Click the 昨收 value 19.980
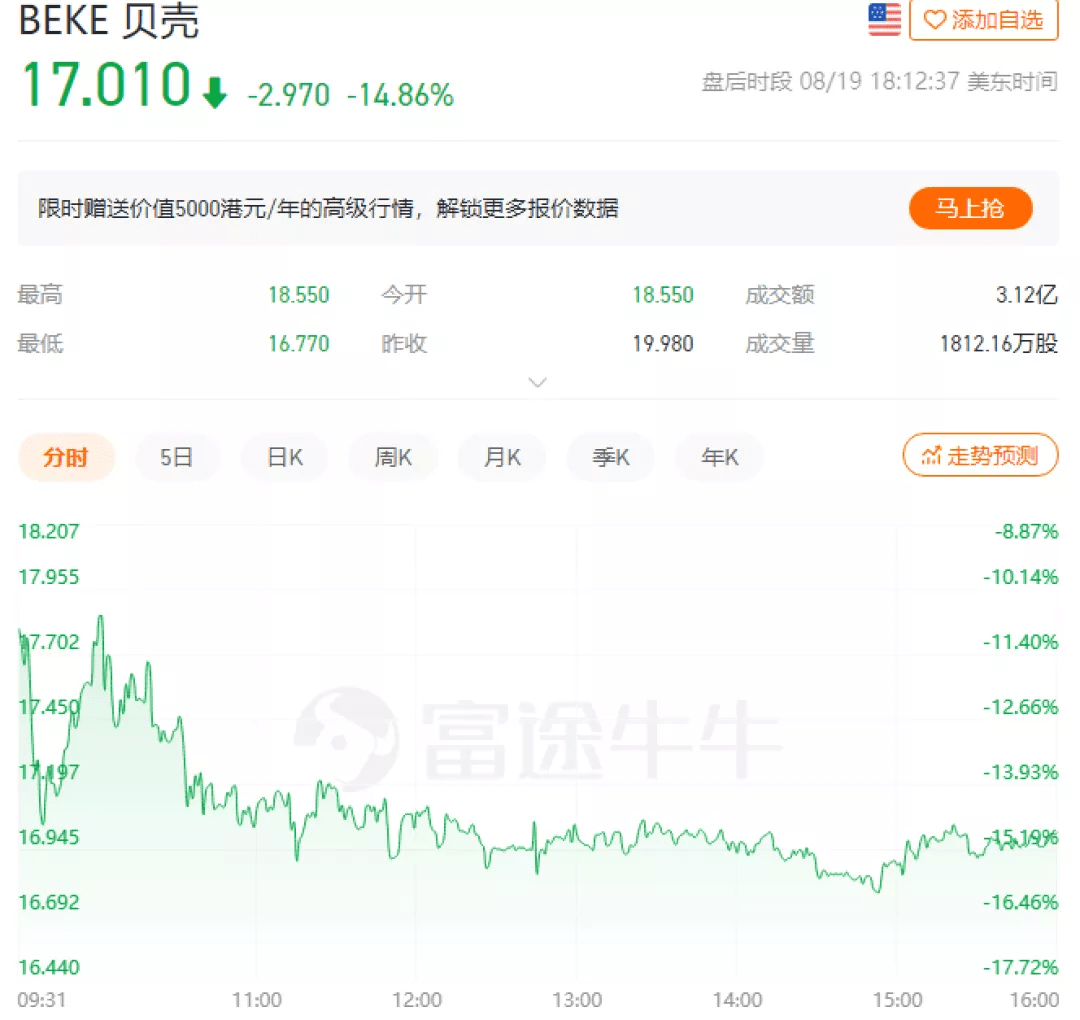This screenshot has width=1080, height=1020. click(x=663, y=343)
